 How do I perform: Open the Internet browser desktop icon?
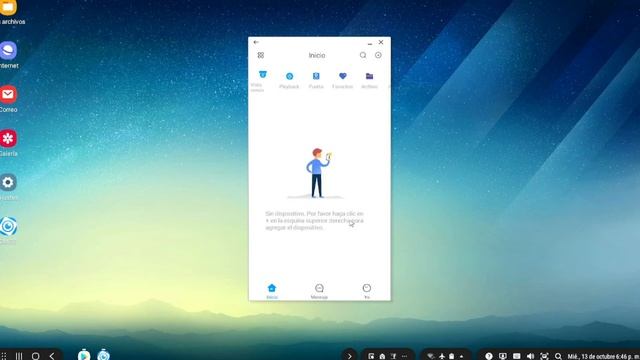(8, 51)
